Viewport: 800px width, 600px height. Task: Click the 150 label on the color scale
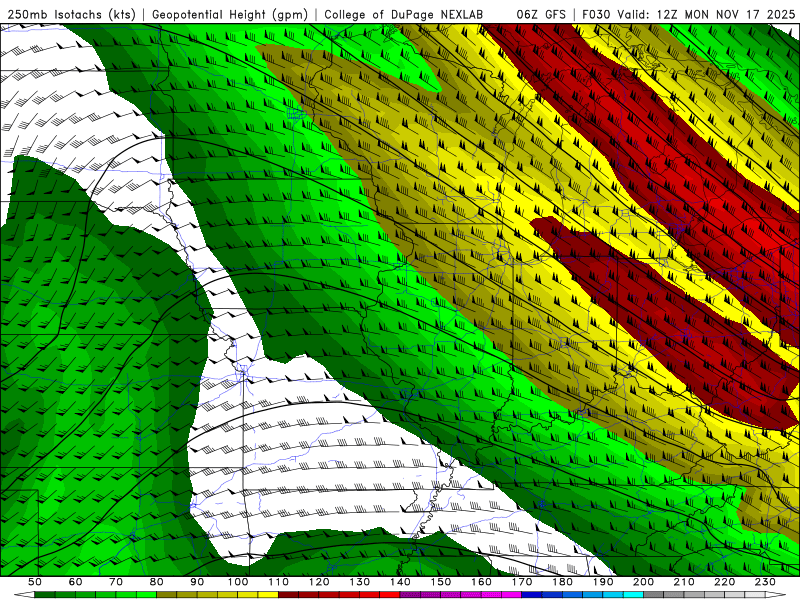pos(441,582)
